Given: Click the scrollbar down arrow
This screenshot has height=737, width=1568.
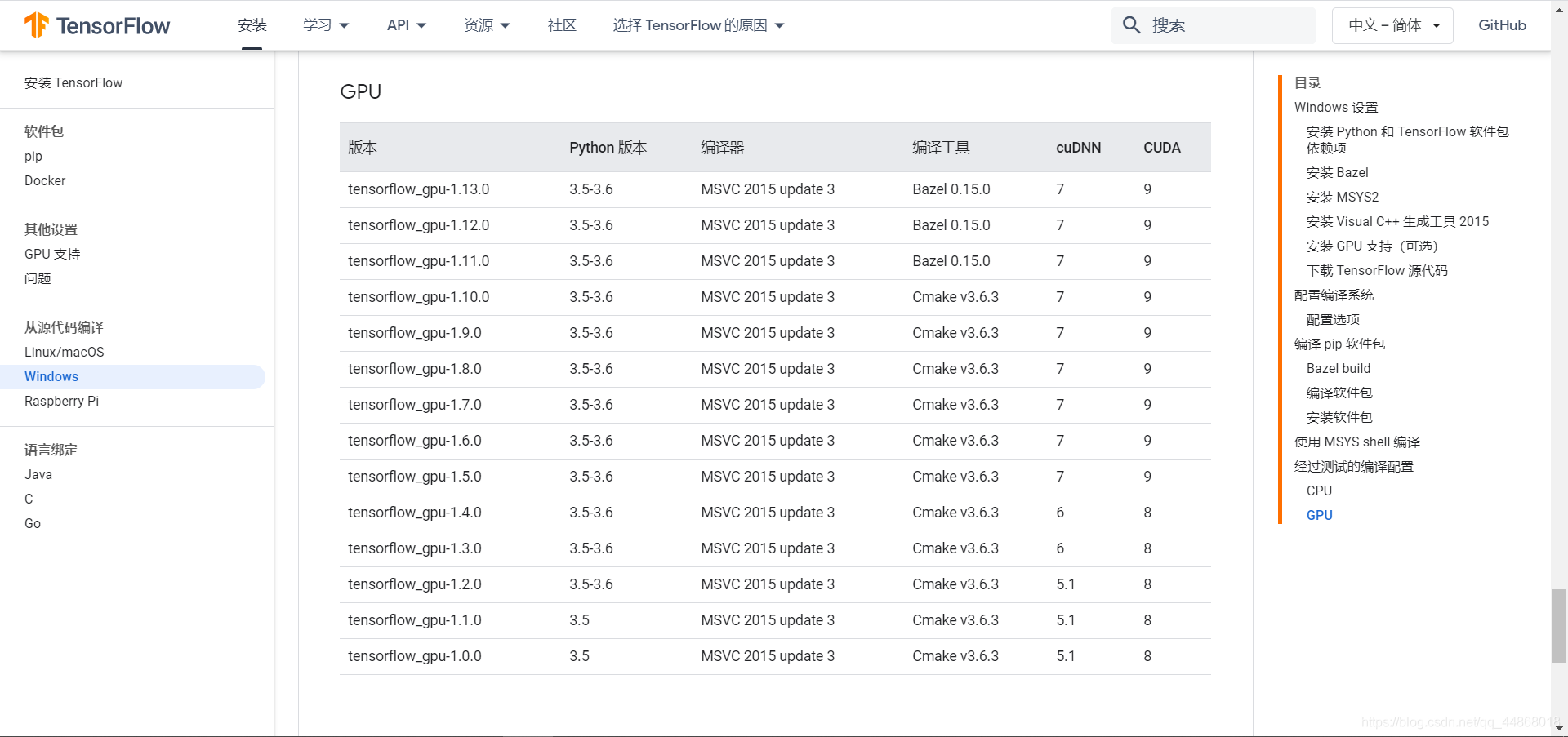Looking at the screenshot, I should [x=1559, y=728].
